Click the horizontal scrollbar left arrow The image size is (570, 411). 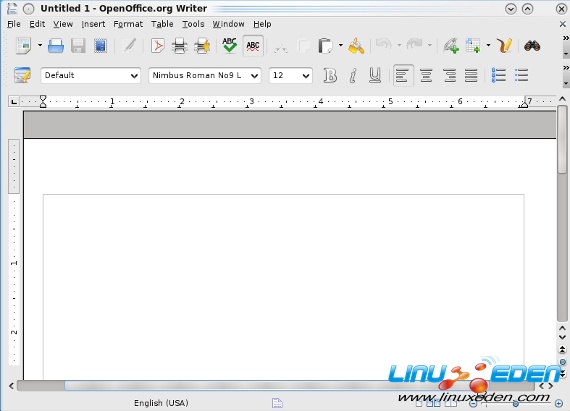tap(11, 386)
